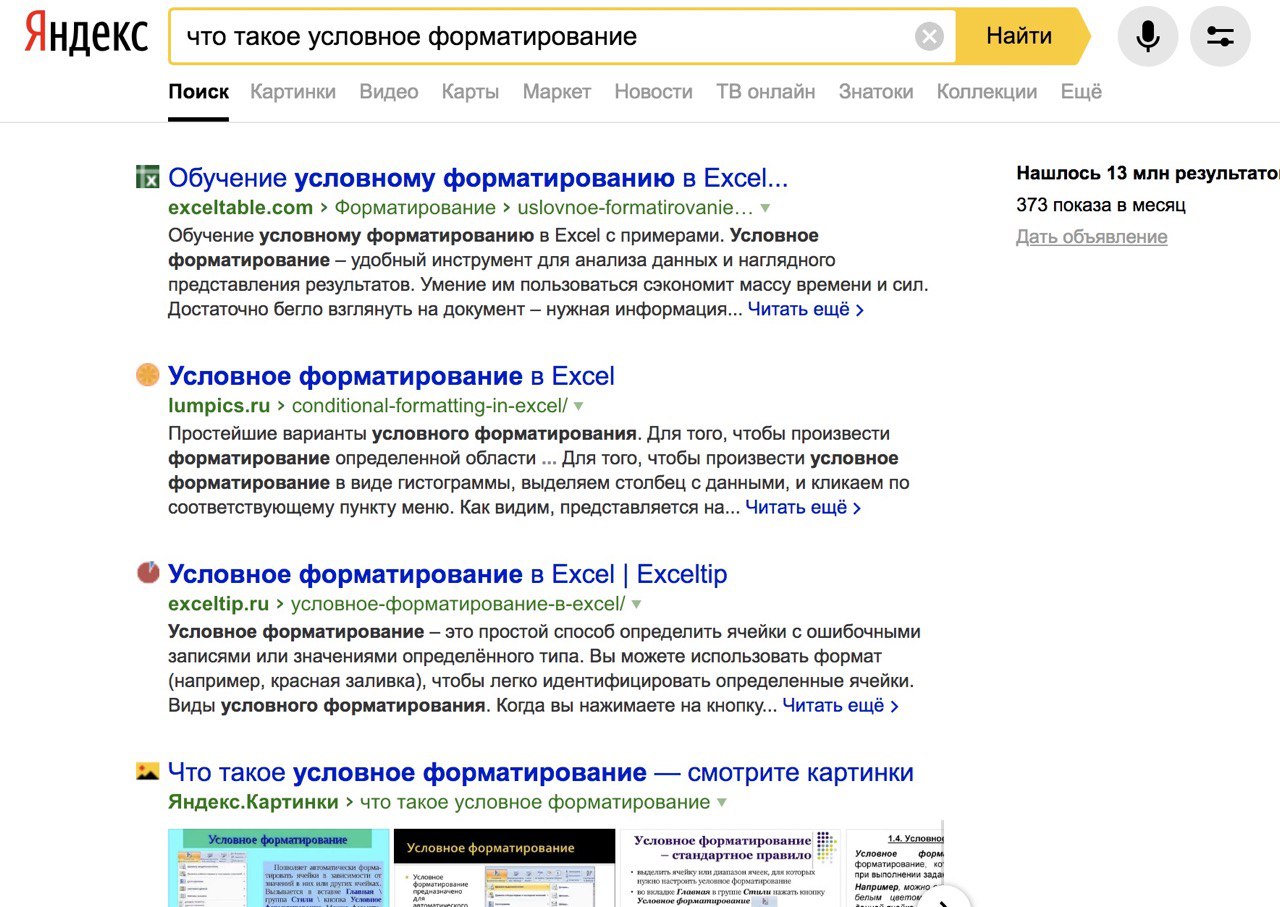Open the Форматирование breadcrumb under exceltable.com
1280x907 pixels.
click(x=415, y=208)
